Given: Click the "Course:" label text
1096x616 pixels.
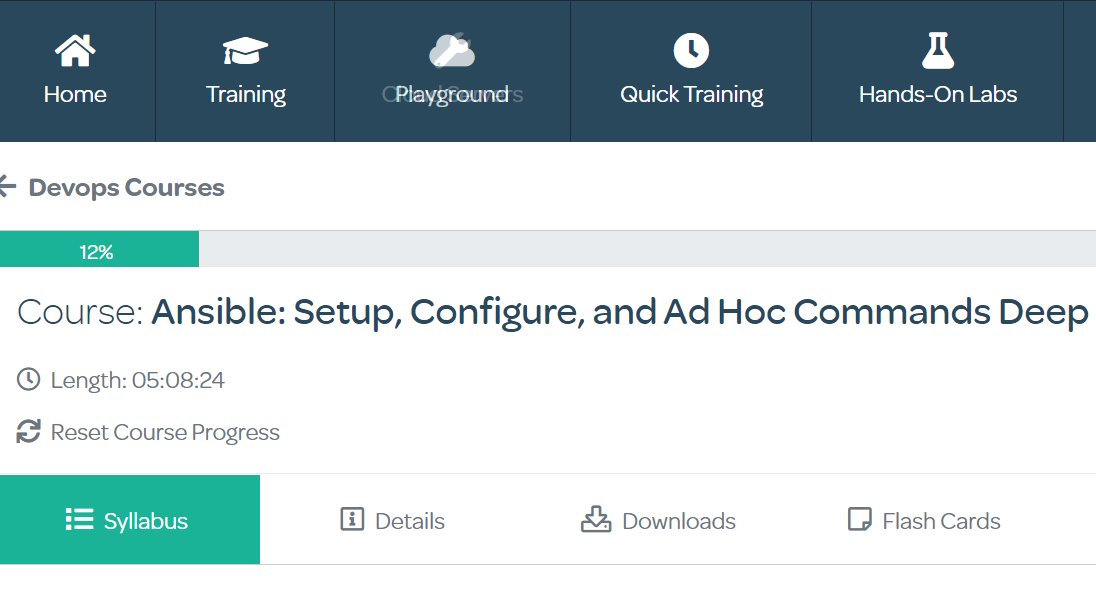Looking at the screenshot, I should 80,312.
